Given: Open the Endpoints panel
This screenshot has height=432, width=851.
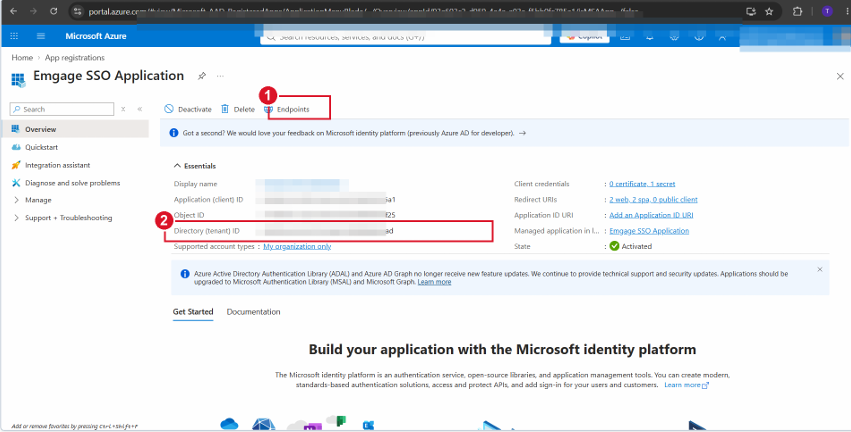Looking at the screenshot, I should click(x=287, y=109).
